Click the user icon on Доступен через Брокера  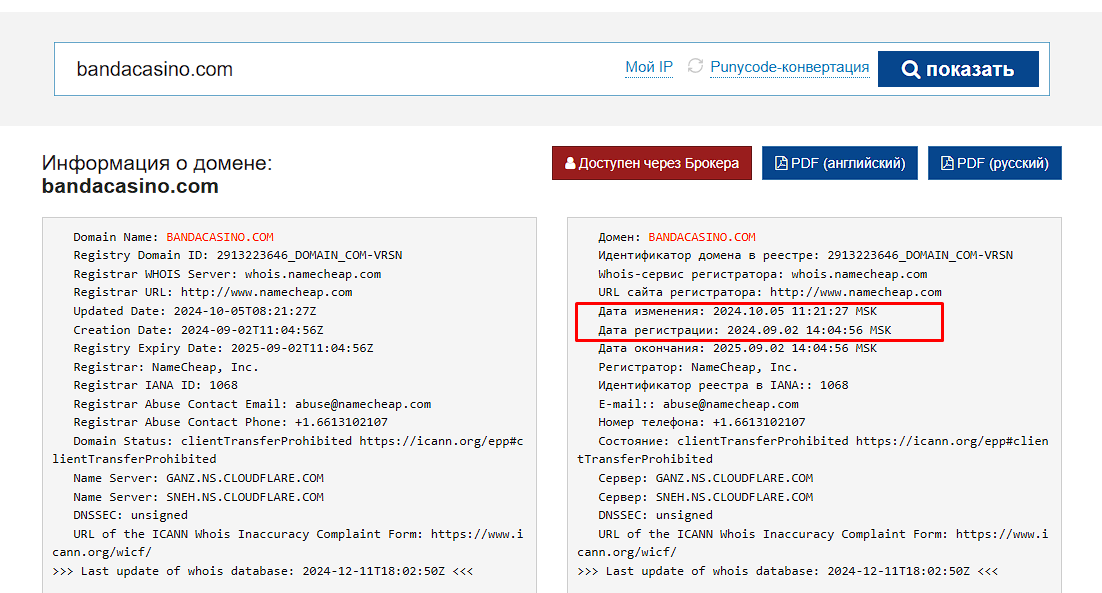(x=570, y=163)
